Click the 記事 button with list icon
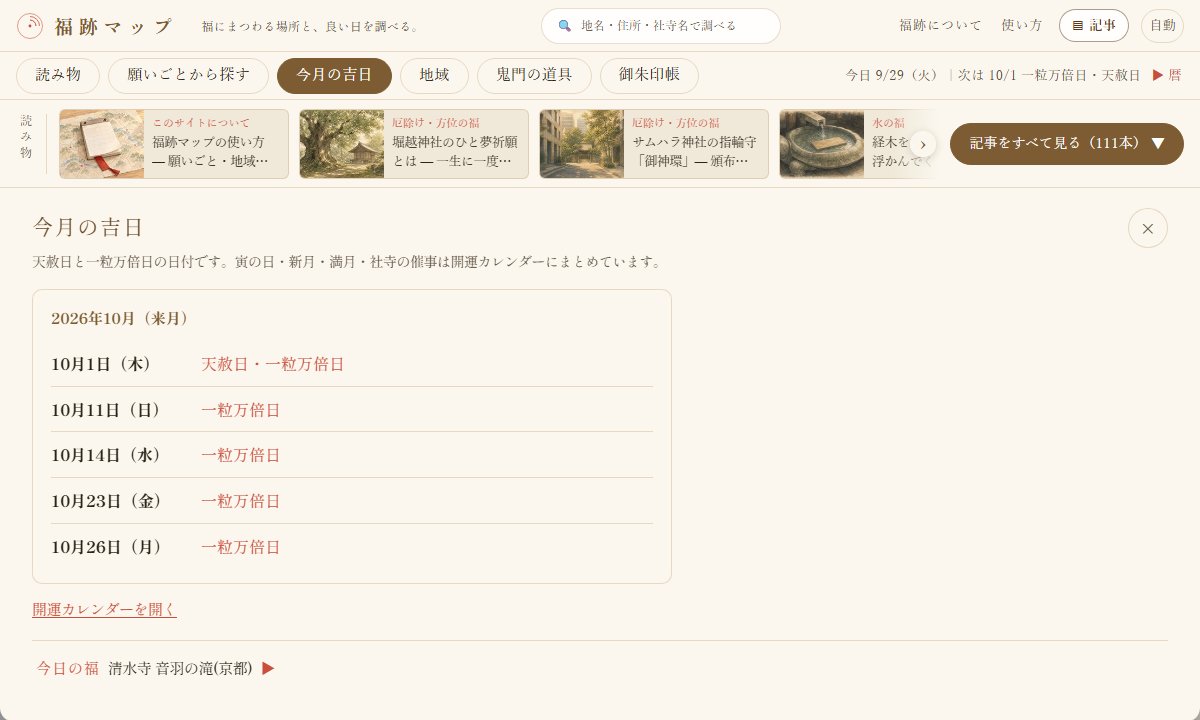 (1094, 26)
